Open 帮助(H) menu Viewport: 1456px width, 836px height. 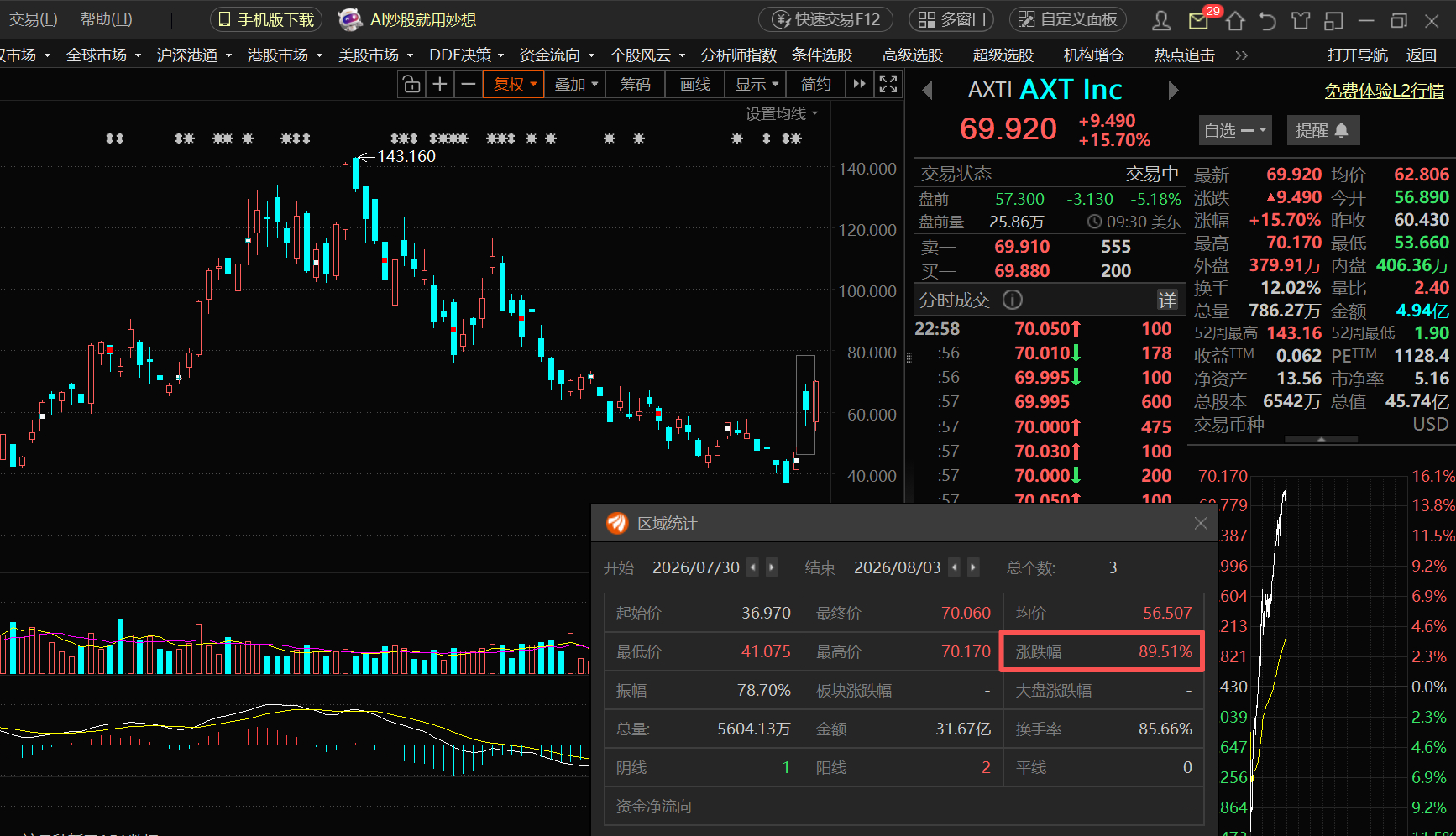pos(107,19)
